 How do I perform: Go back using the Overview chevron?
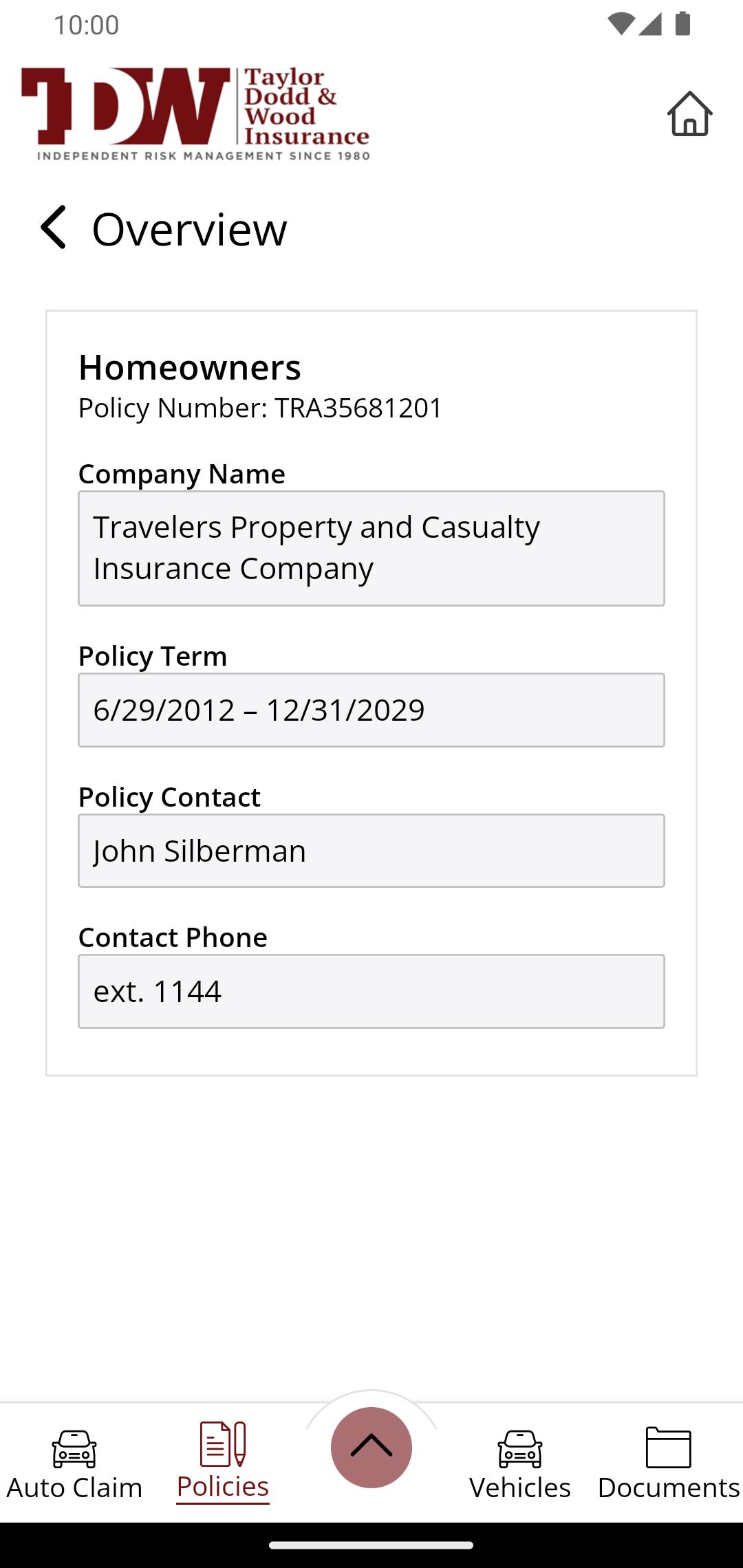click(53, 227)
